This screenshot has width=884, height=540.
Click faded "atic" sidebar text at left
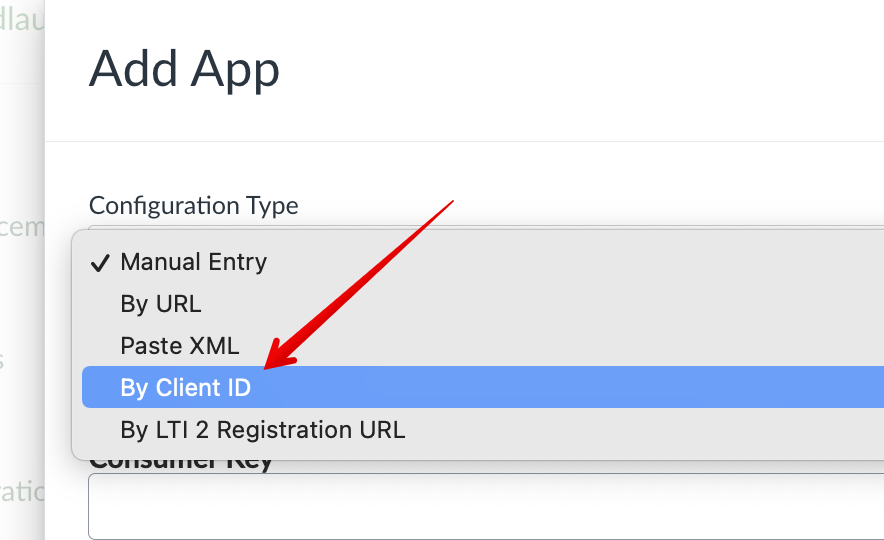(22, 491)
